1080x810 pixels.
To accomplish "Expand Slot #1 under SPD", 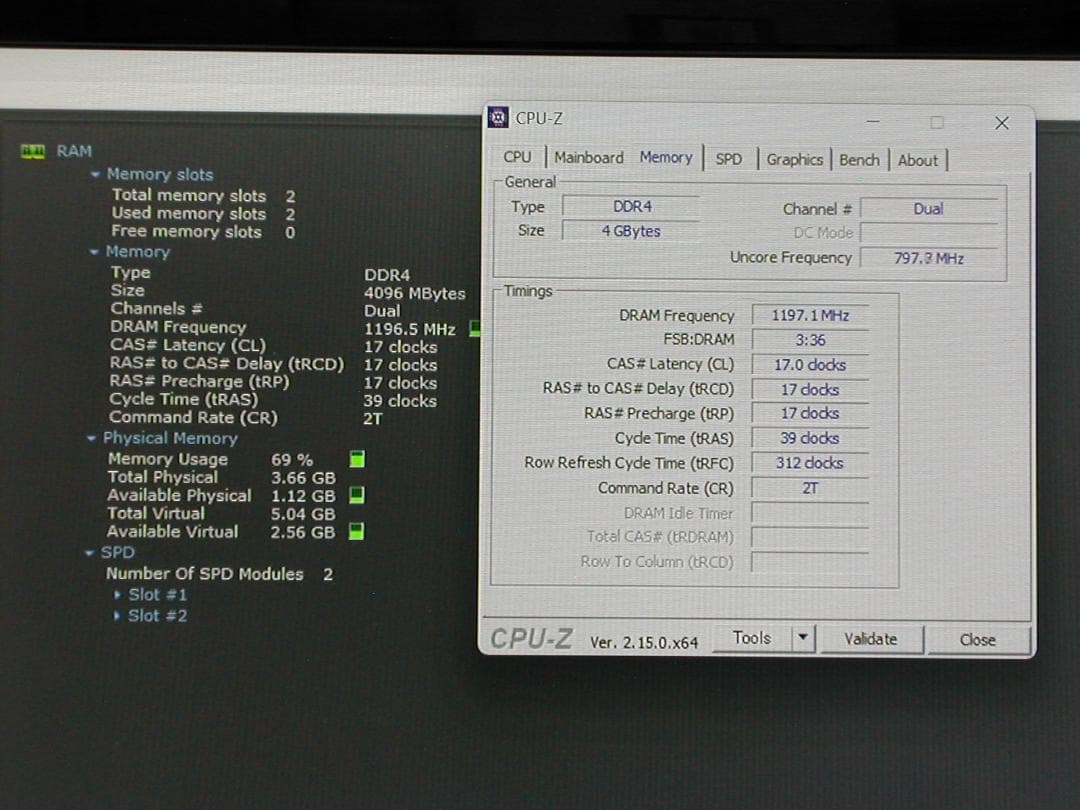I will (119, 594).
